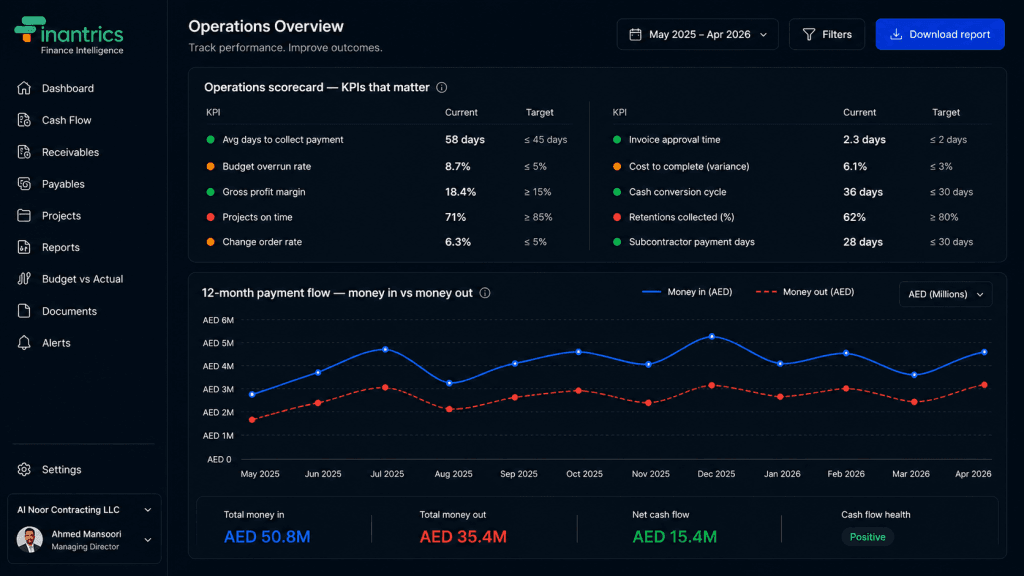Open the AED (Millions) unit dropdown

click(946, 295)
